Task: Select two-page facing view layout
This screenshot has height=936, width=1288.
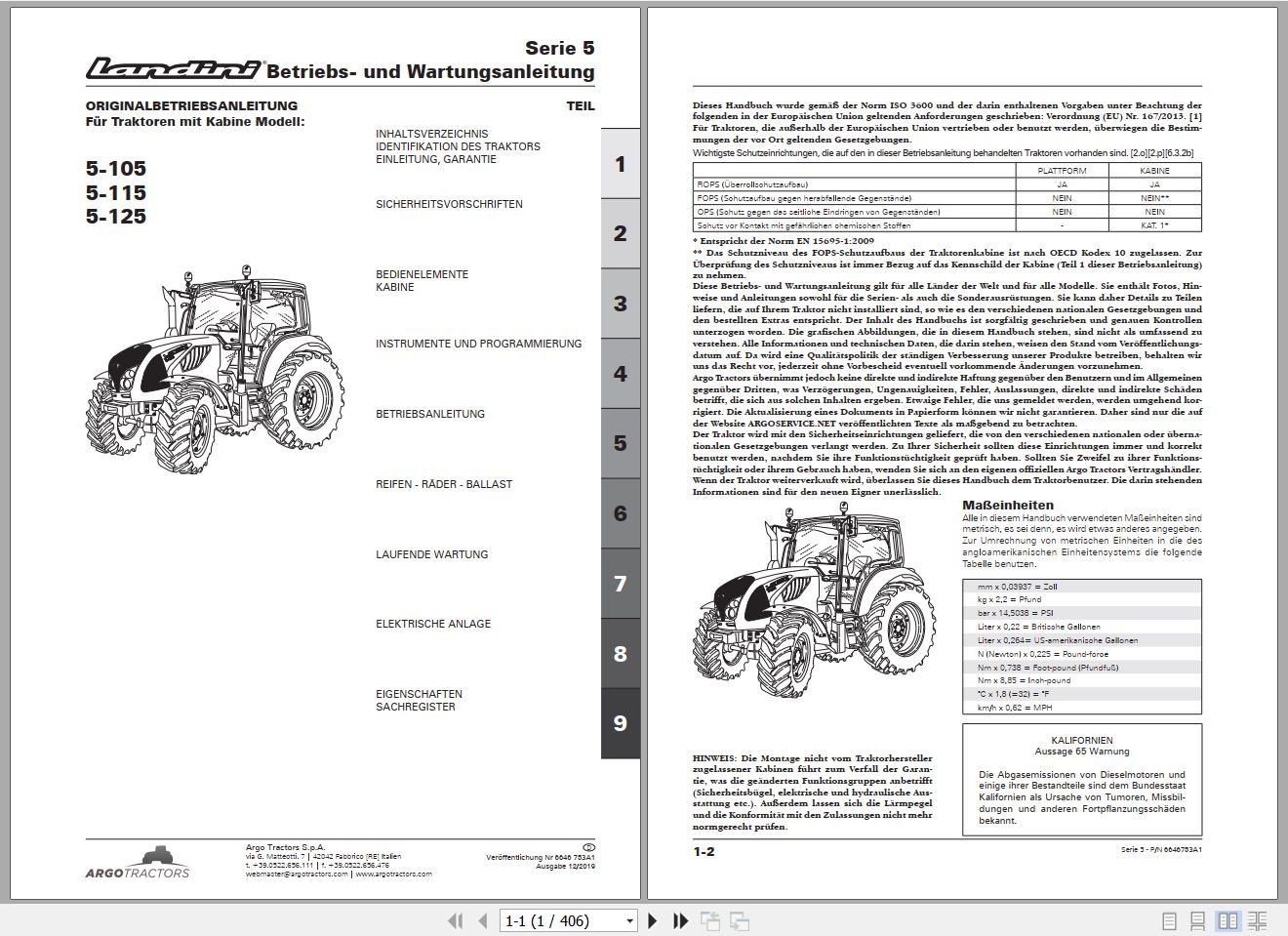Action: tap(1228, 920)
